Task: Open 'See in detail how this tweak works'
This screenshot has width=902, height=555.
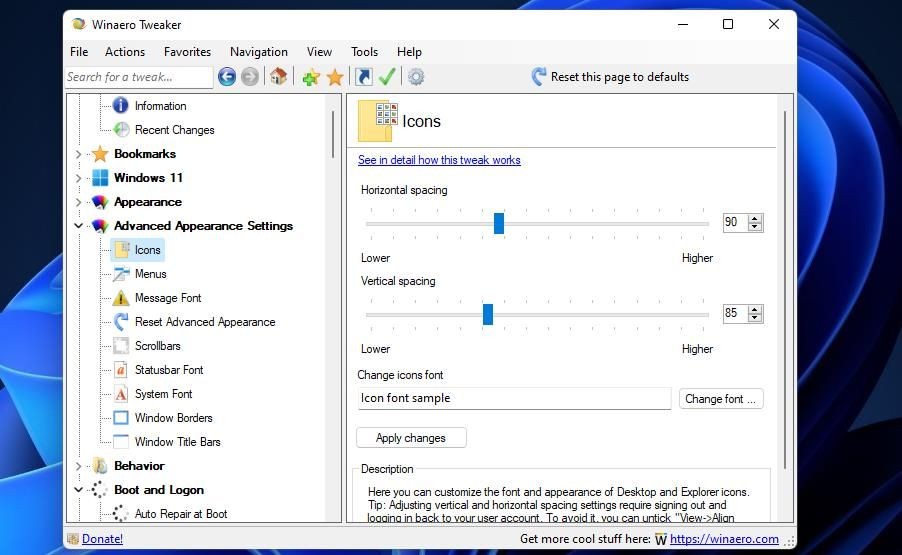Action: coord(439,160)
